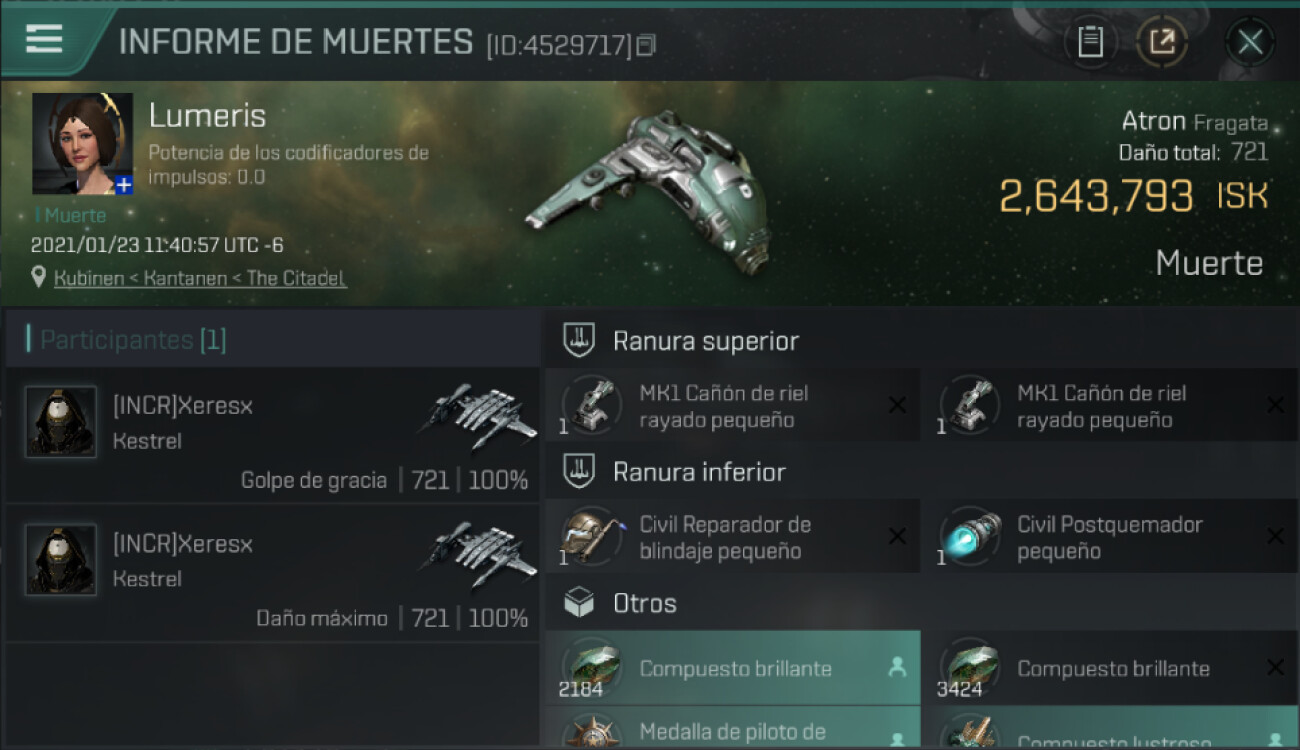This screenshot has width=1300, height=750.
Task: Select Compuesto brillante 3424 item
Action: click(x=1111, y=668)
